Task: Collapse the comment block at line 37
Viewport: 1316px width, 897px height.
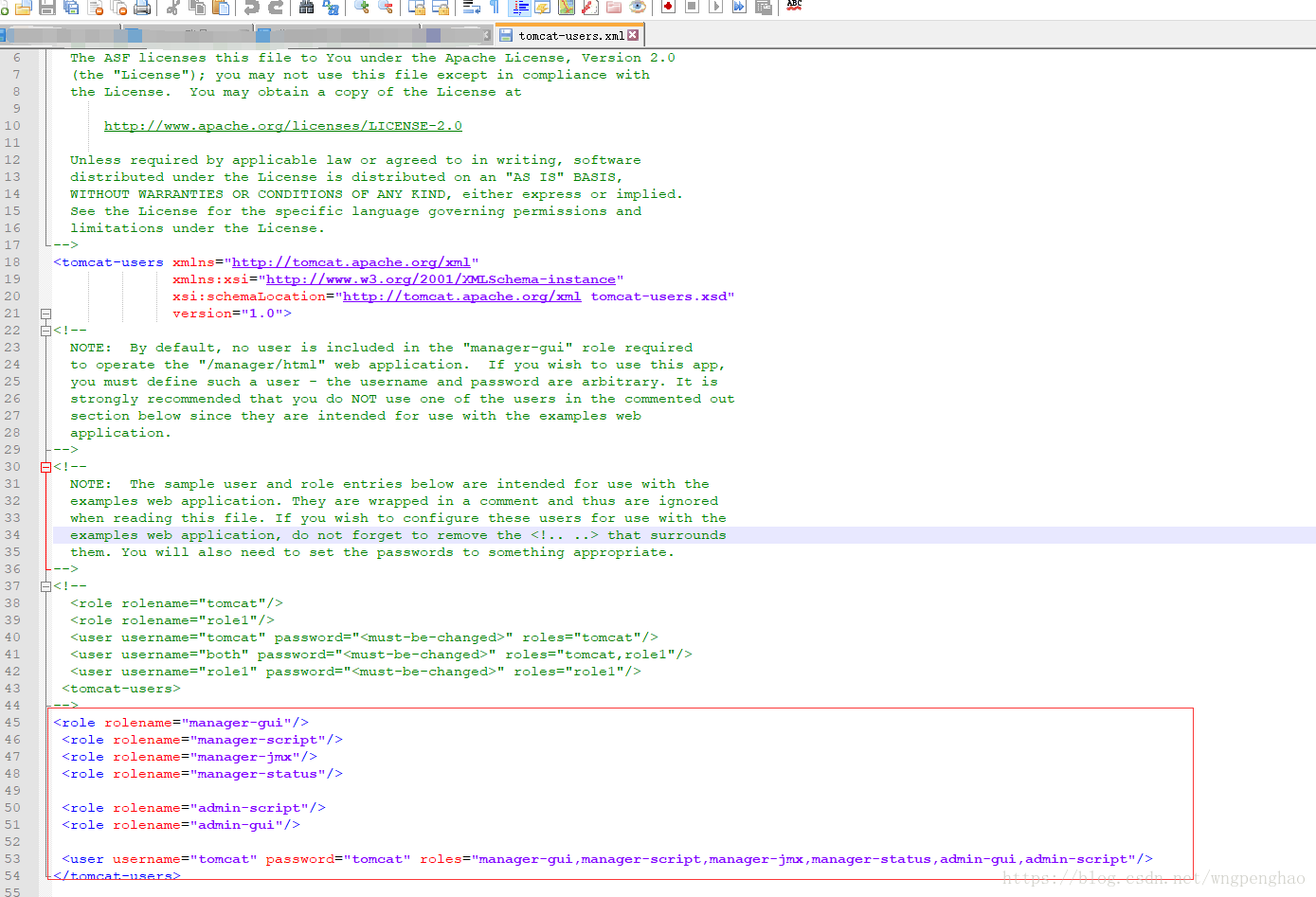Action: click(x=45, y=586)
